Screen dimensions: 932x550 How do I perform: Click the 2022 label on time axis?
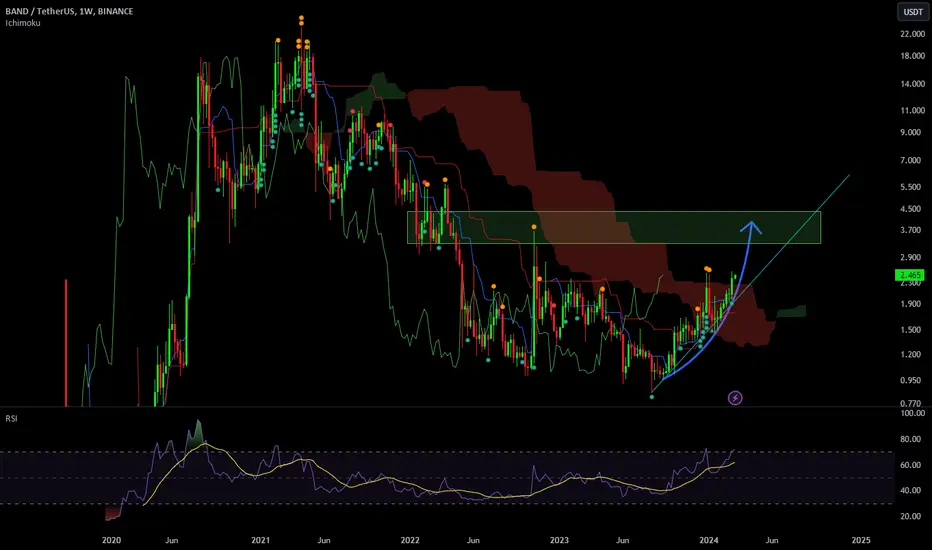point(410,540)
